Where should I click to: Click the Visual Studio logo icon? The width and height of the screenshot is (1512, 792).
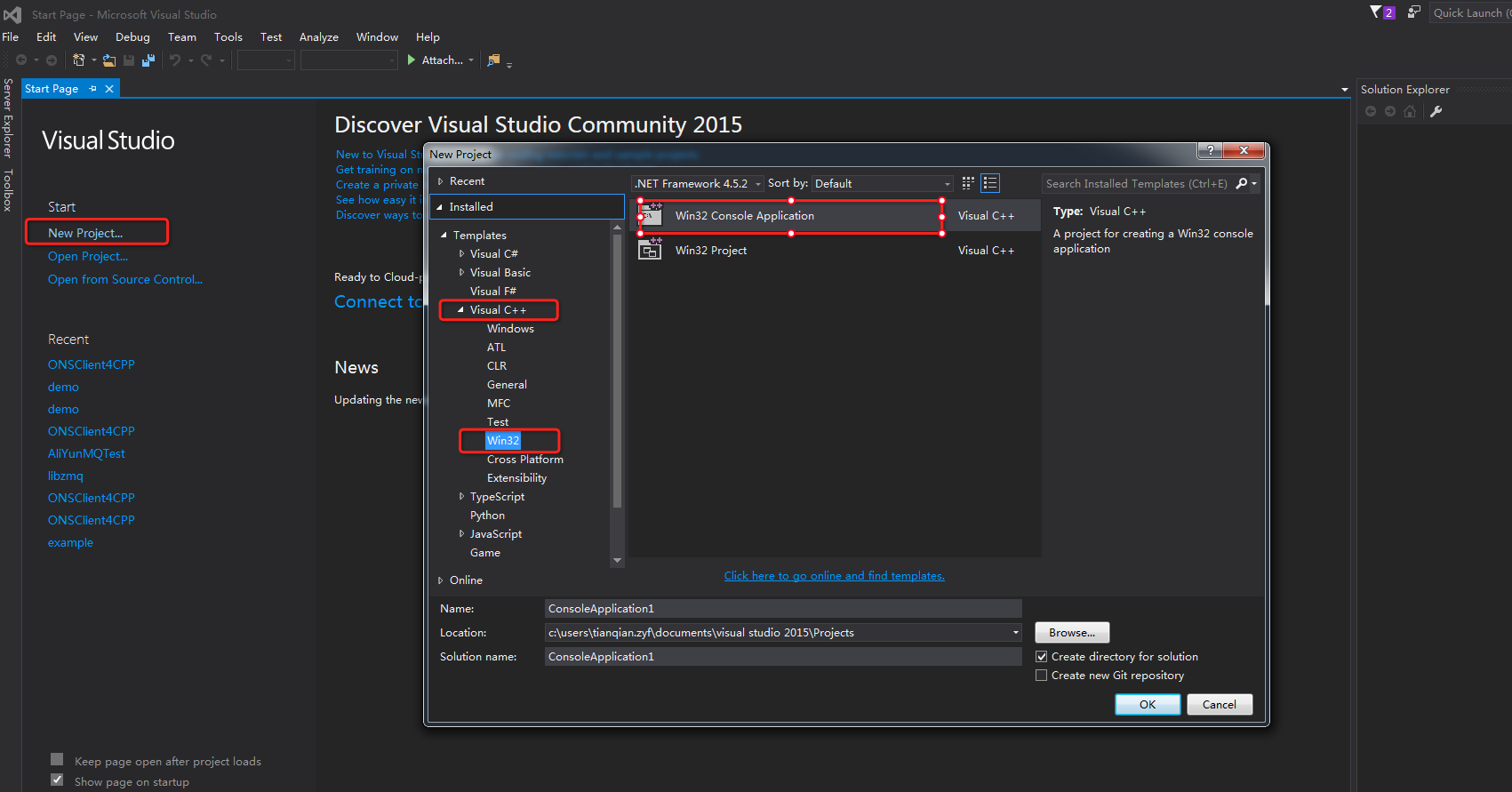[12, 14]
